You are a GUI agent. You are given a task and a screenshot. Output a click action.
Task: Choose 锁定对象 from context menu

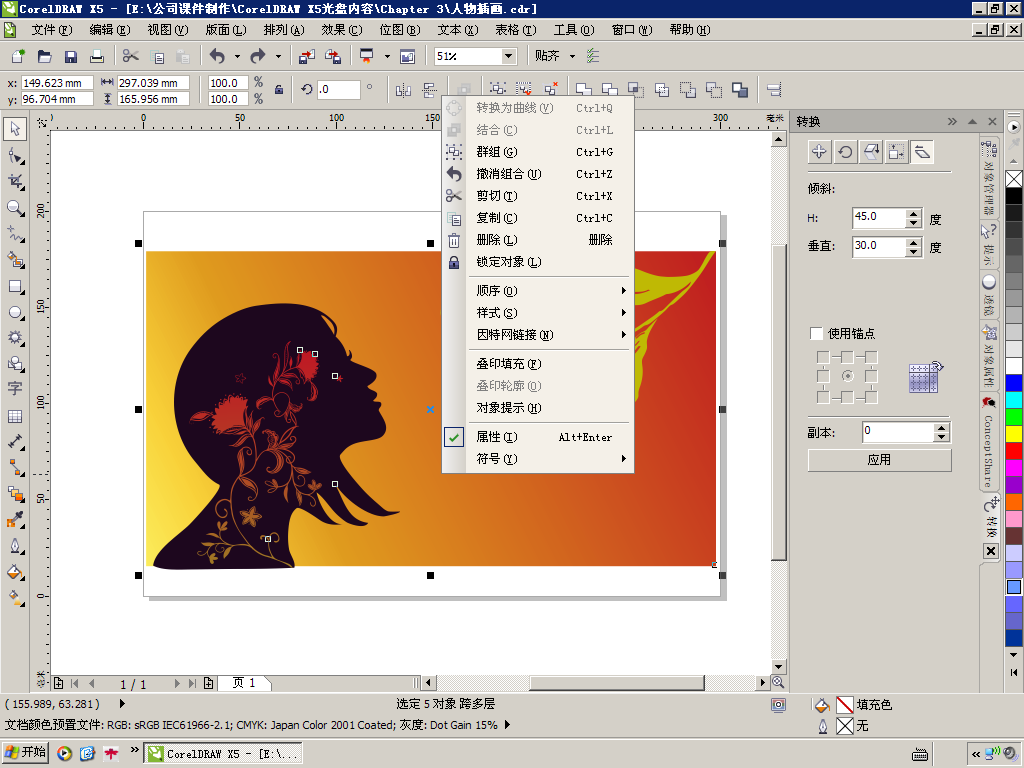coord(538,262)
